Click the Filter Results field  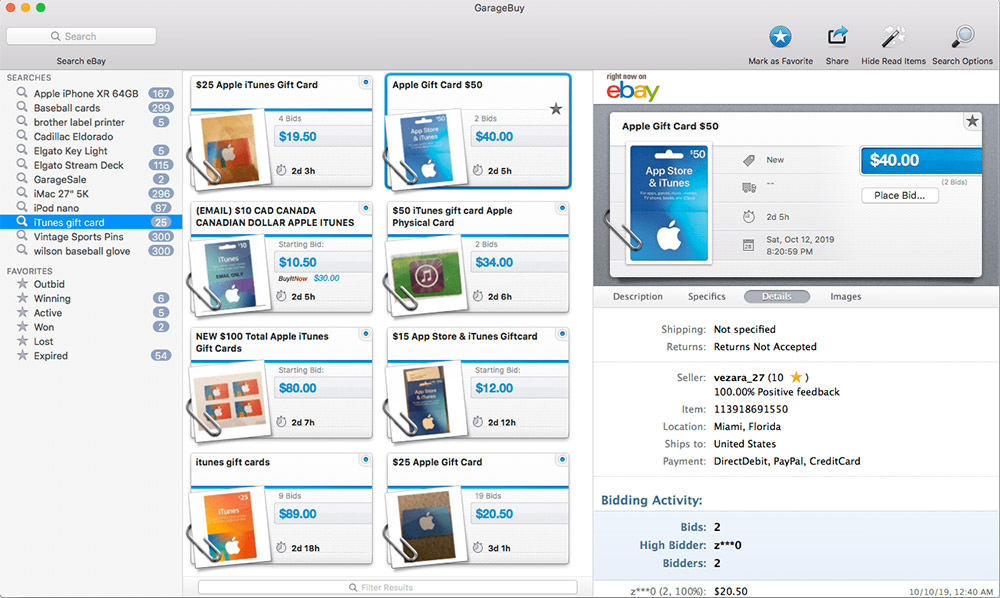[388, 587]
